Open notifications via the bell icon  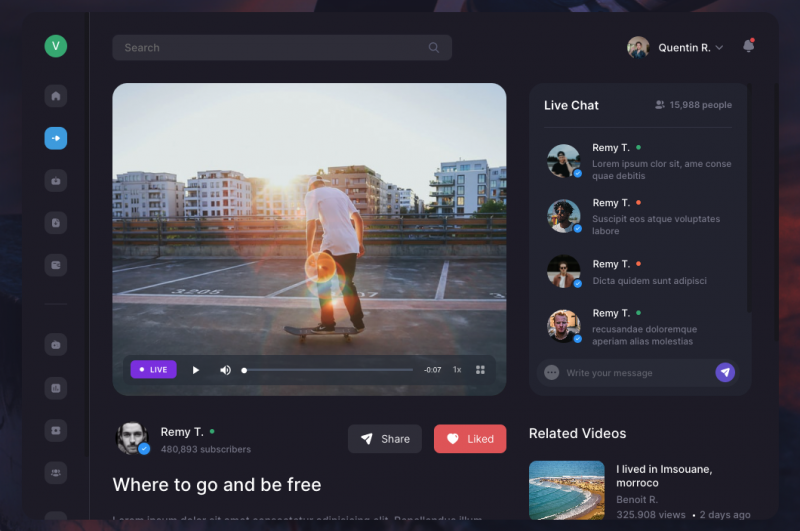(748, 46)
